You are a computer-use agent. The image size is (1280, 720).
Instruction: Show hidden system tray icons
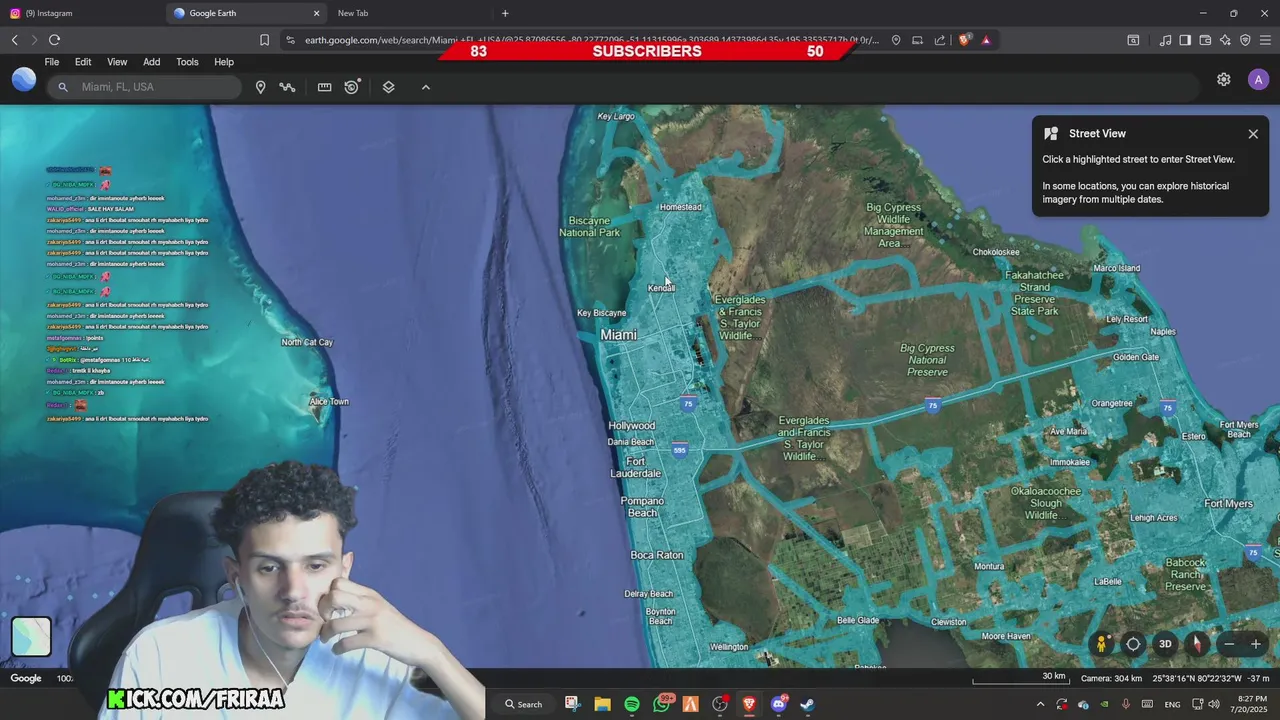click(1040, 704)
